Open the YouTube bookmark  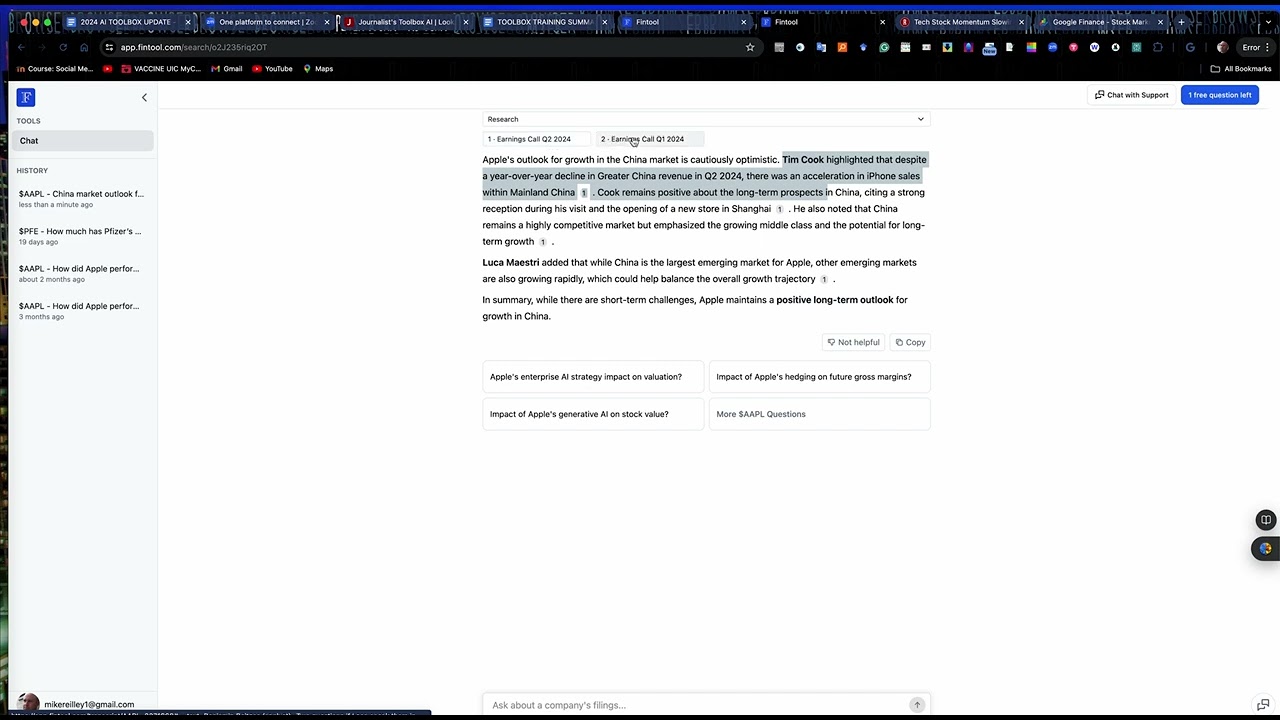272,69
